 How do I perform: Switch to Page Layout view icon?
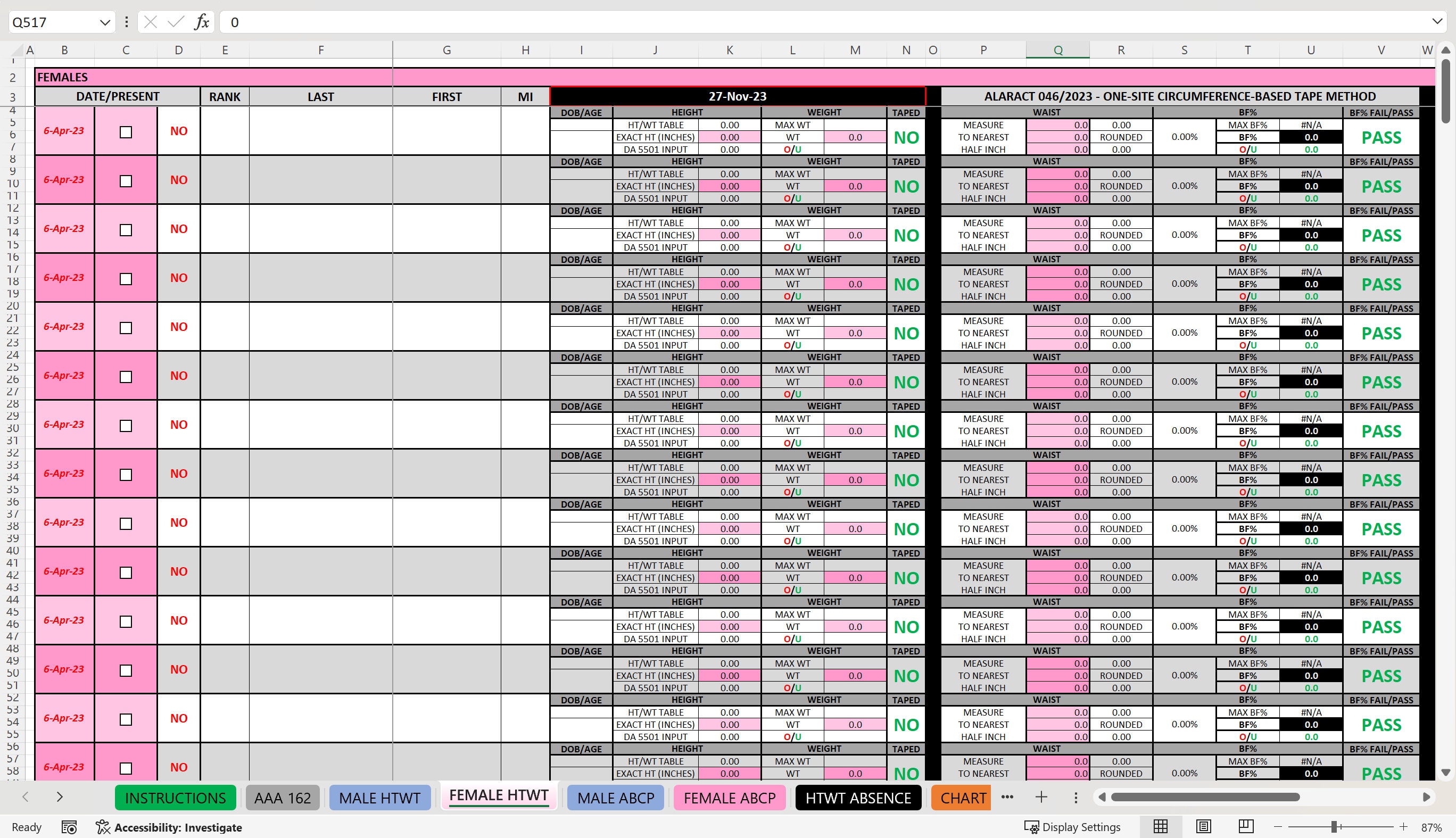1204,827
